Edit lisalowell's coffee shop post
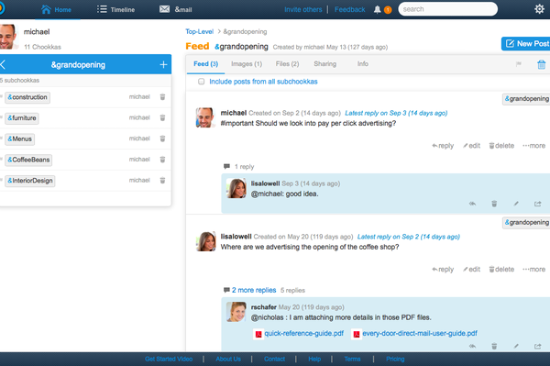 point(471,269)
